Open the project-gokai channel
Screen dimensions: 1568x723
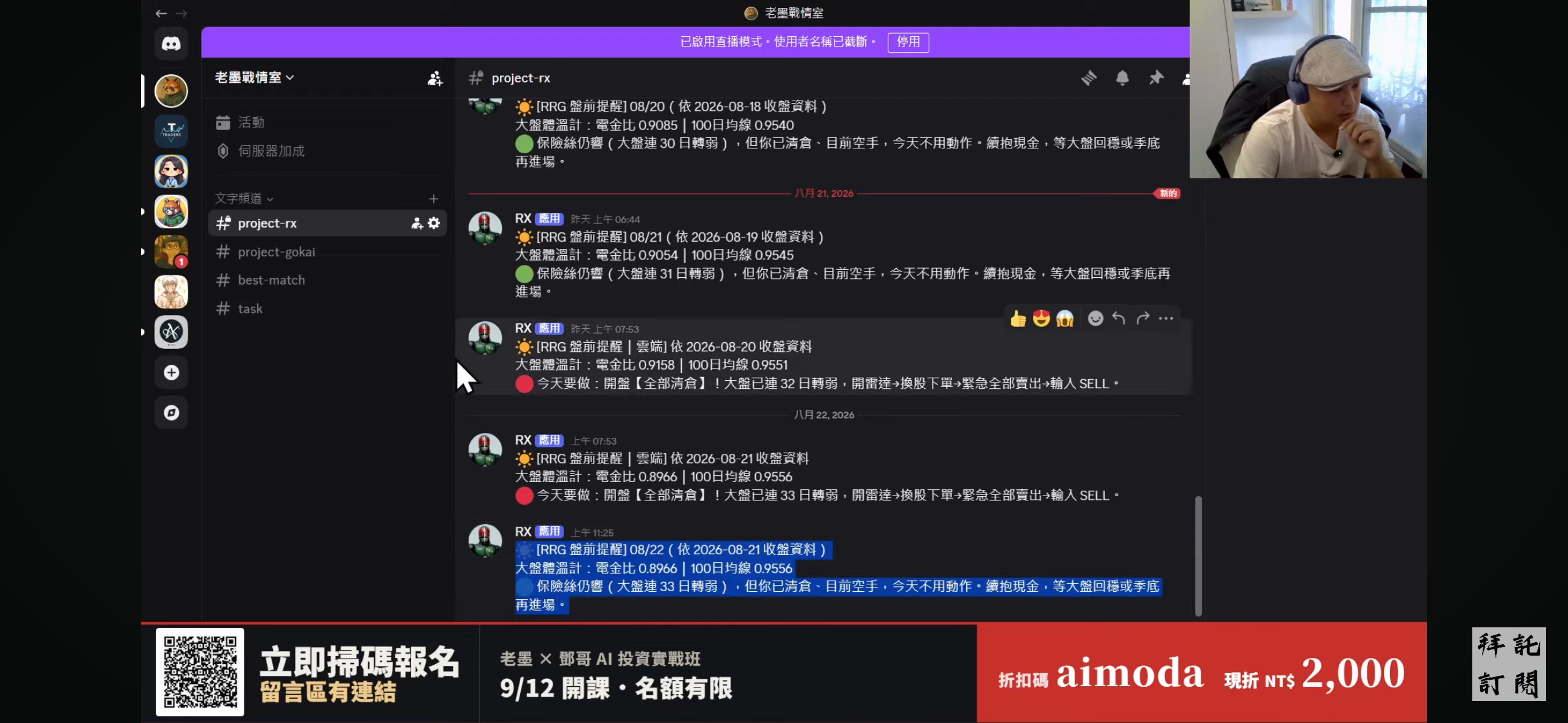pyautogui.click(x=328, y=252)
